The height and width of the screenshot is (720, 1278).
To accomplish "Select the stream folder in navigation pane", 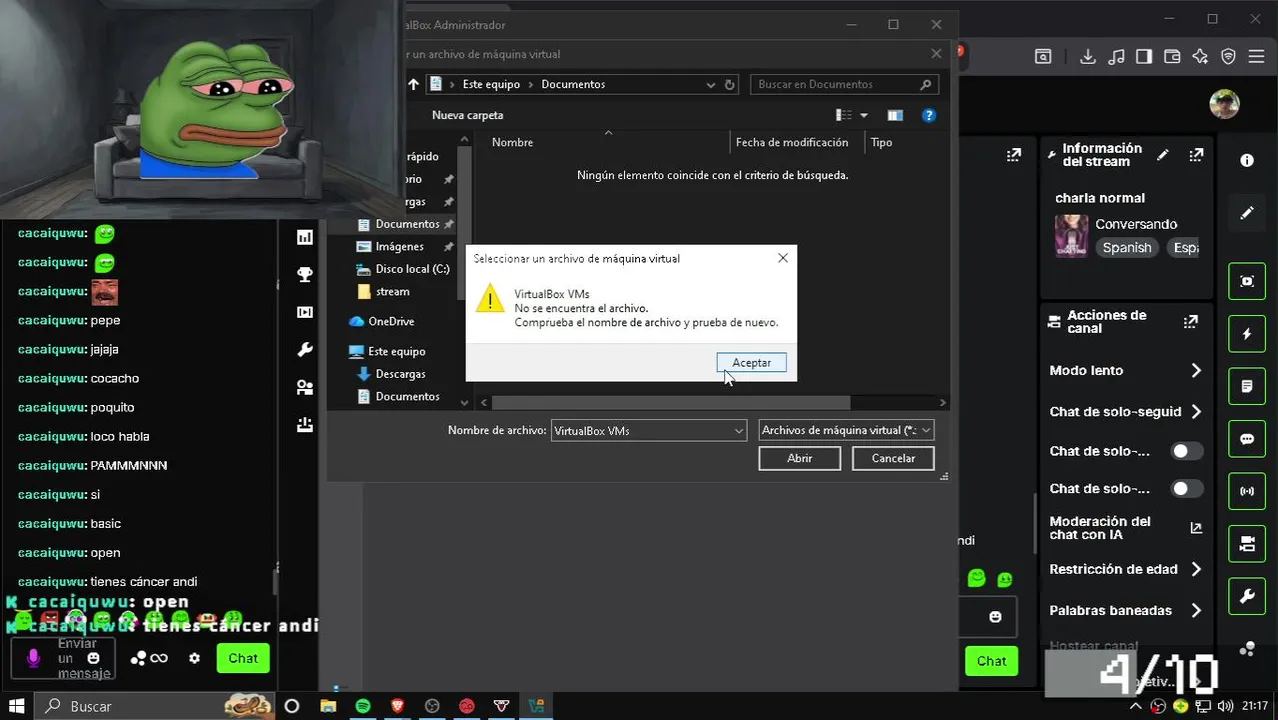I will 392,291.
